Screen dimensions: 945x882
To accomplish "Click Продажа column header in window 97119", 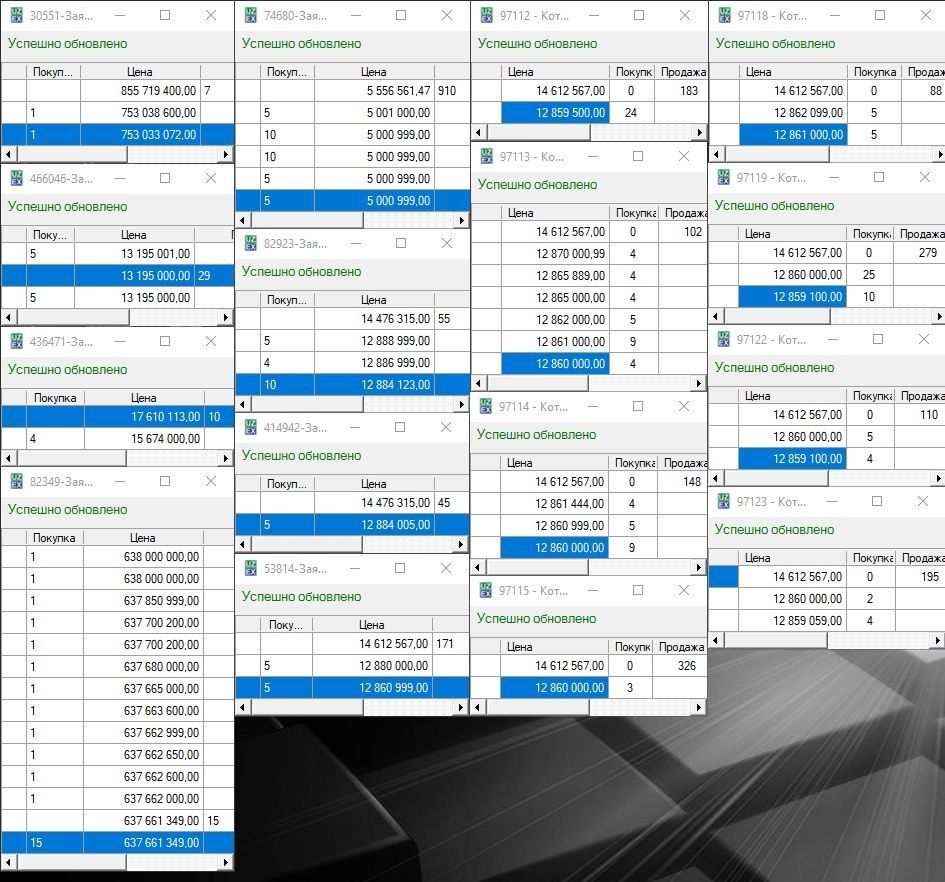I will (919, 234).
